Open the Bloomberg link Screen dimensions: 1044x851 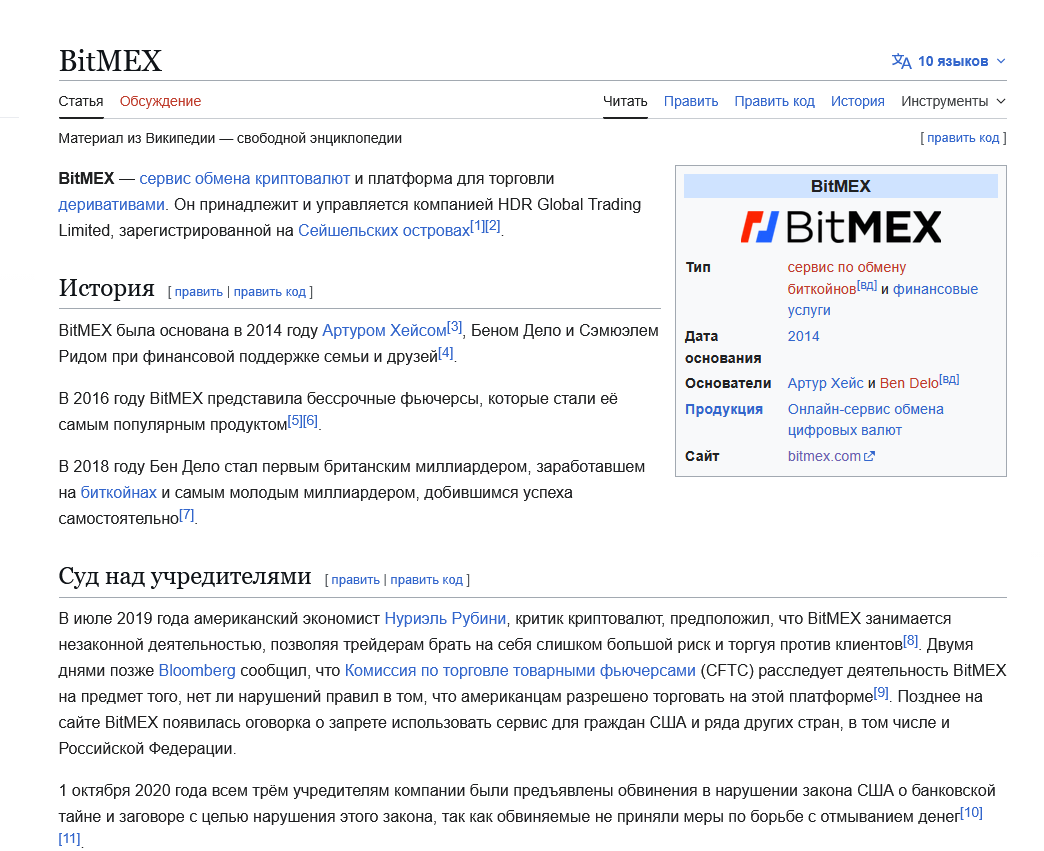click(x=197, y=671)
